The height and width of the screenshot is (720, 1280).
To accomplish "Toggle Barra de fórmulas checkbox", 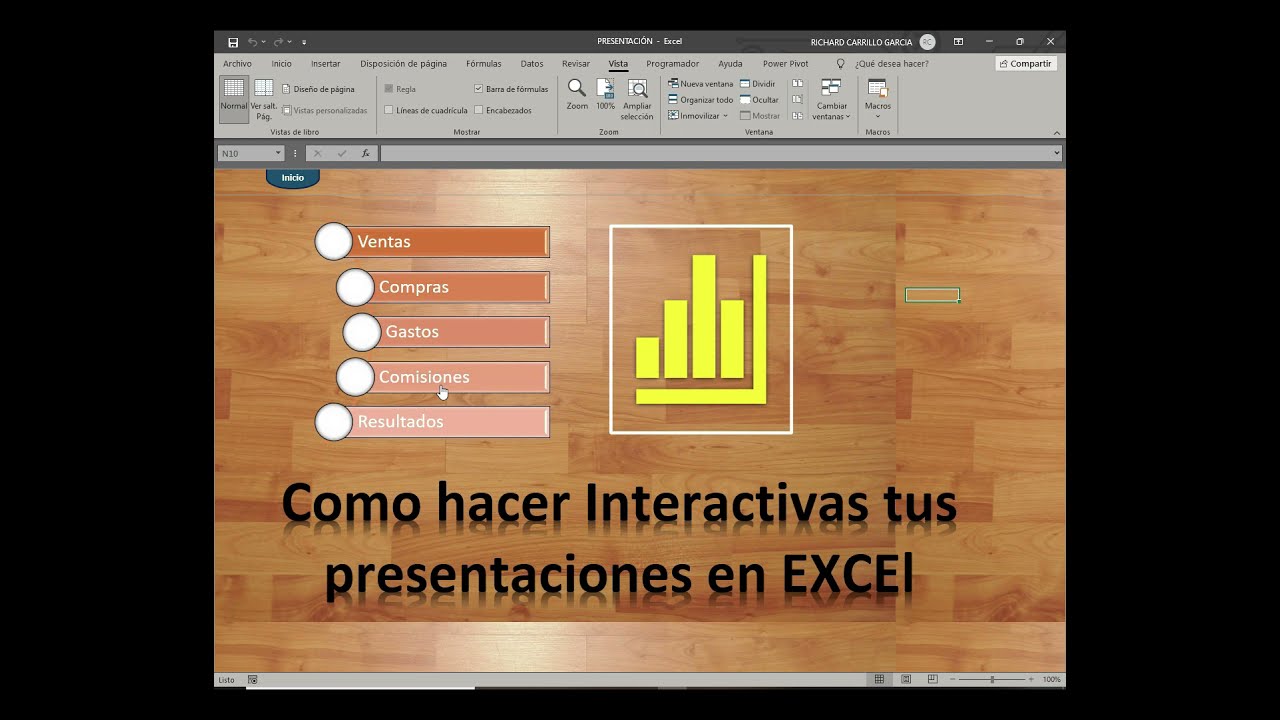I will (478, 89).
